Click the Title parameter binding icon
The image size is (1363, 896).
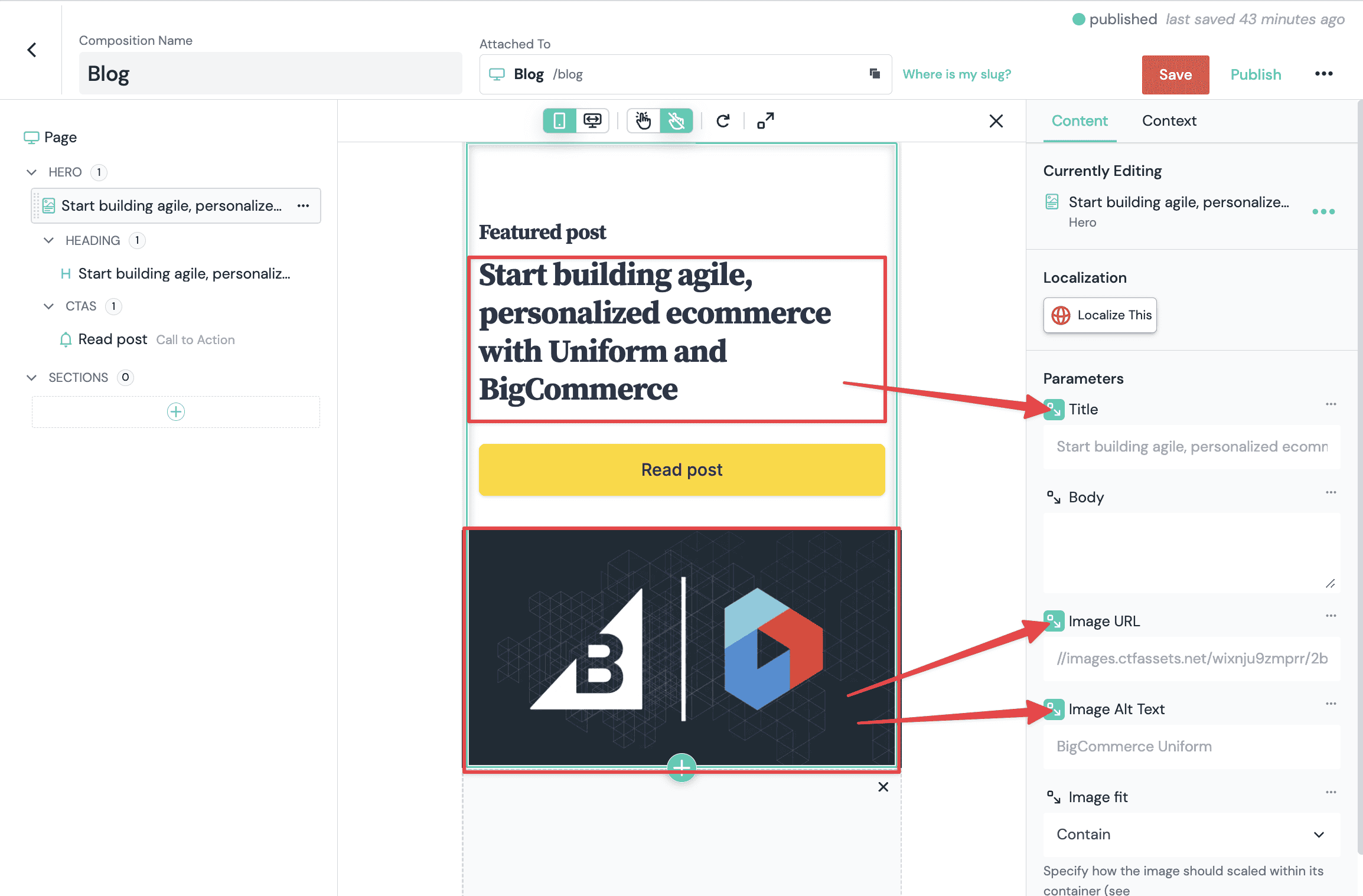1054,409
